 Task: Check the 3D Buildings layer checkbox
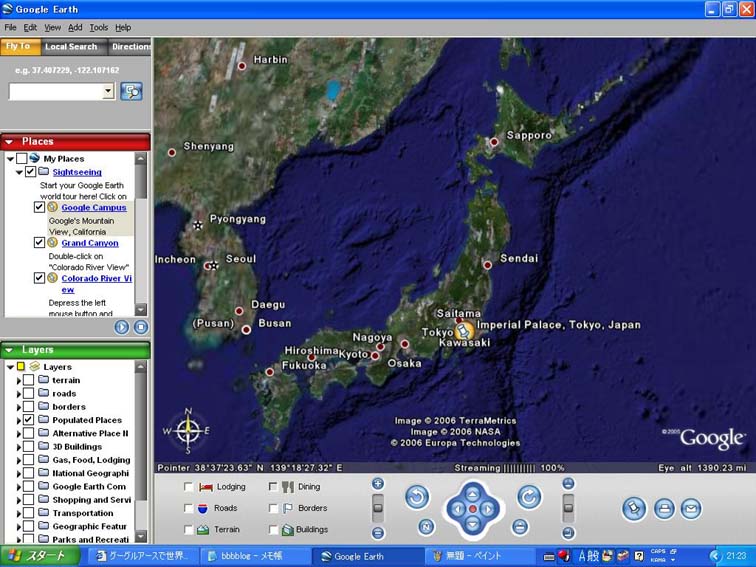[28, 446]
